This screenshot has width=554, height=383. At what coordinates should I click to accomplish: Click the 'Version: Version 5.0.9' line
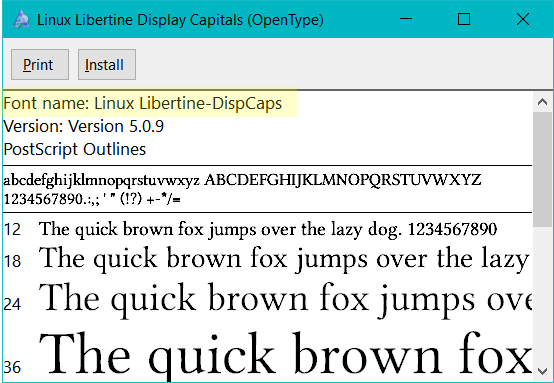(84, 126)
